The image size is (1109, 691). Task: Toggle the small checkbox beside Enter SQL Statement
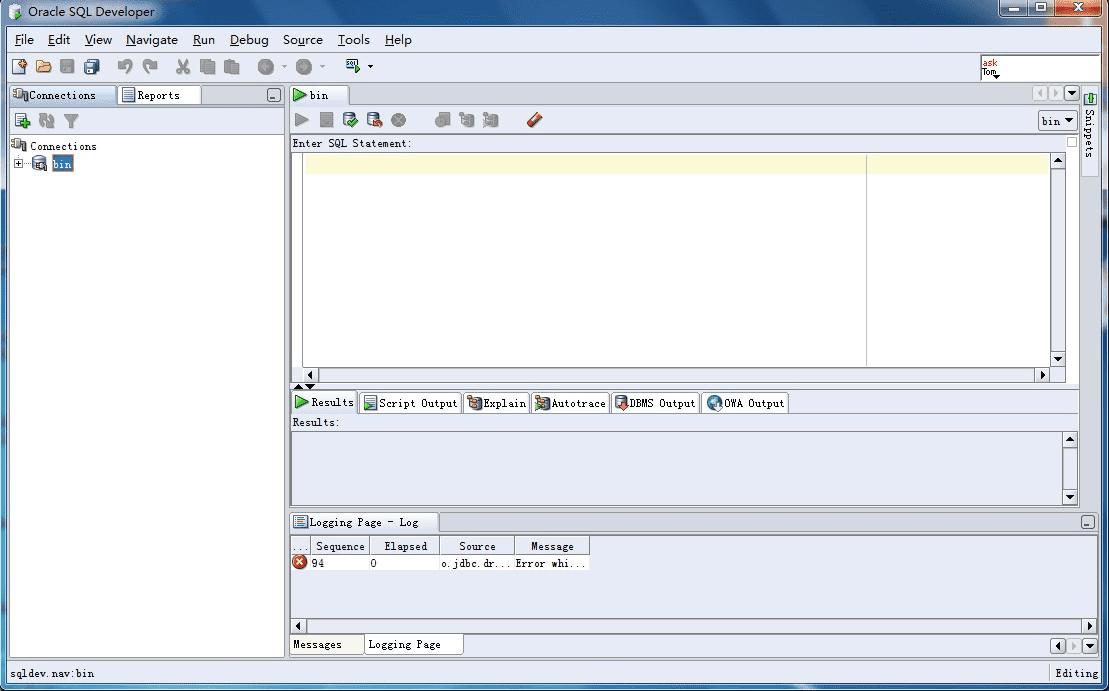pyautogui.click(x=1072, y=142)
